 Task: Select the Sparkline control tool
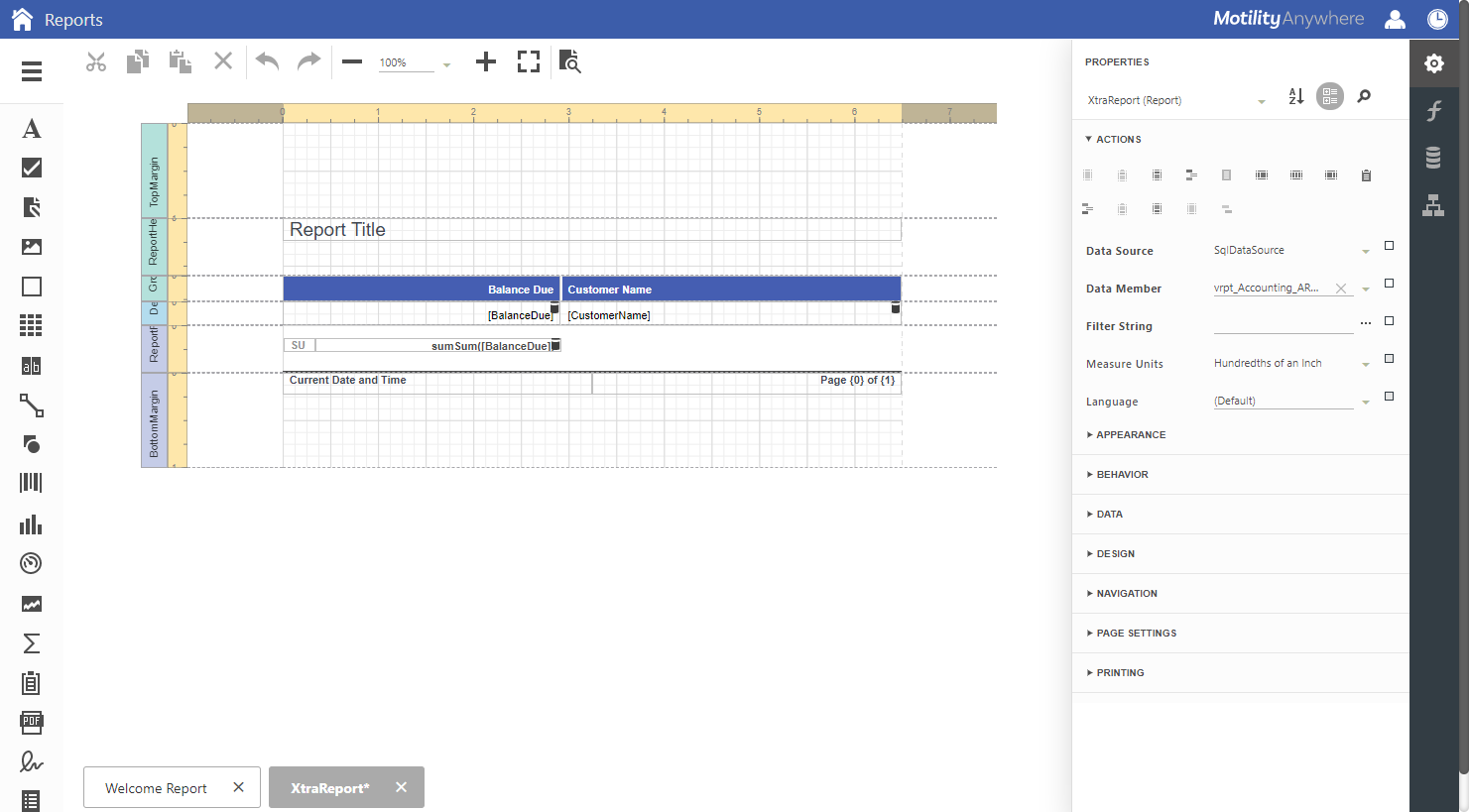pyautogui.click(x=32, y=604)
